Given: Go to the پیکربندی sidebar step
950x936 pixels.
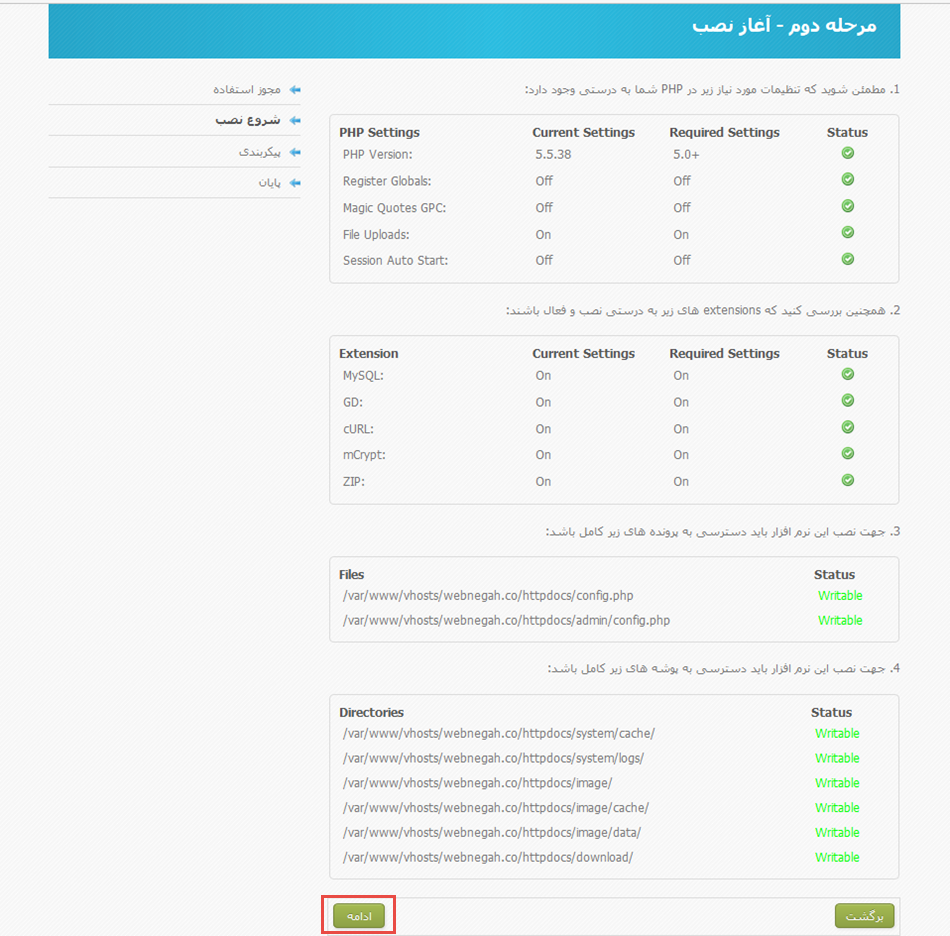Looking at the screenshot, I should coord(259,152).
